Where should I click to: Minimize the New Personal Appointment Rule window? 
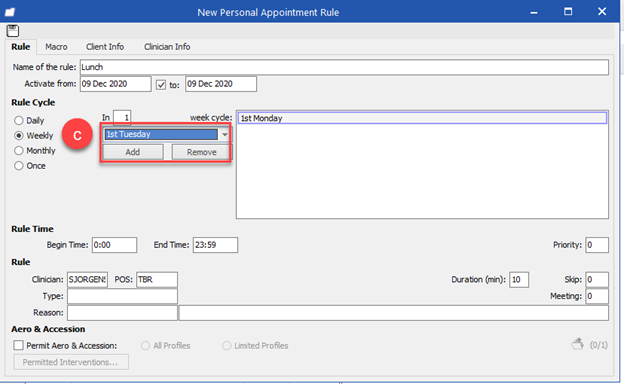(534, 12)
